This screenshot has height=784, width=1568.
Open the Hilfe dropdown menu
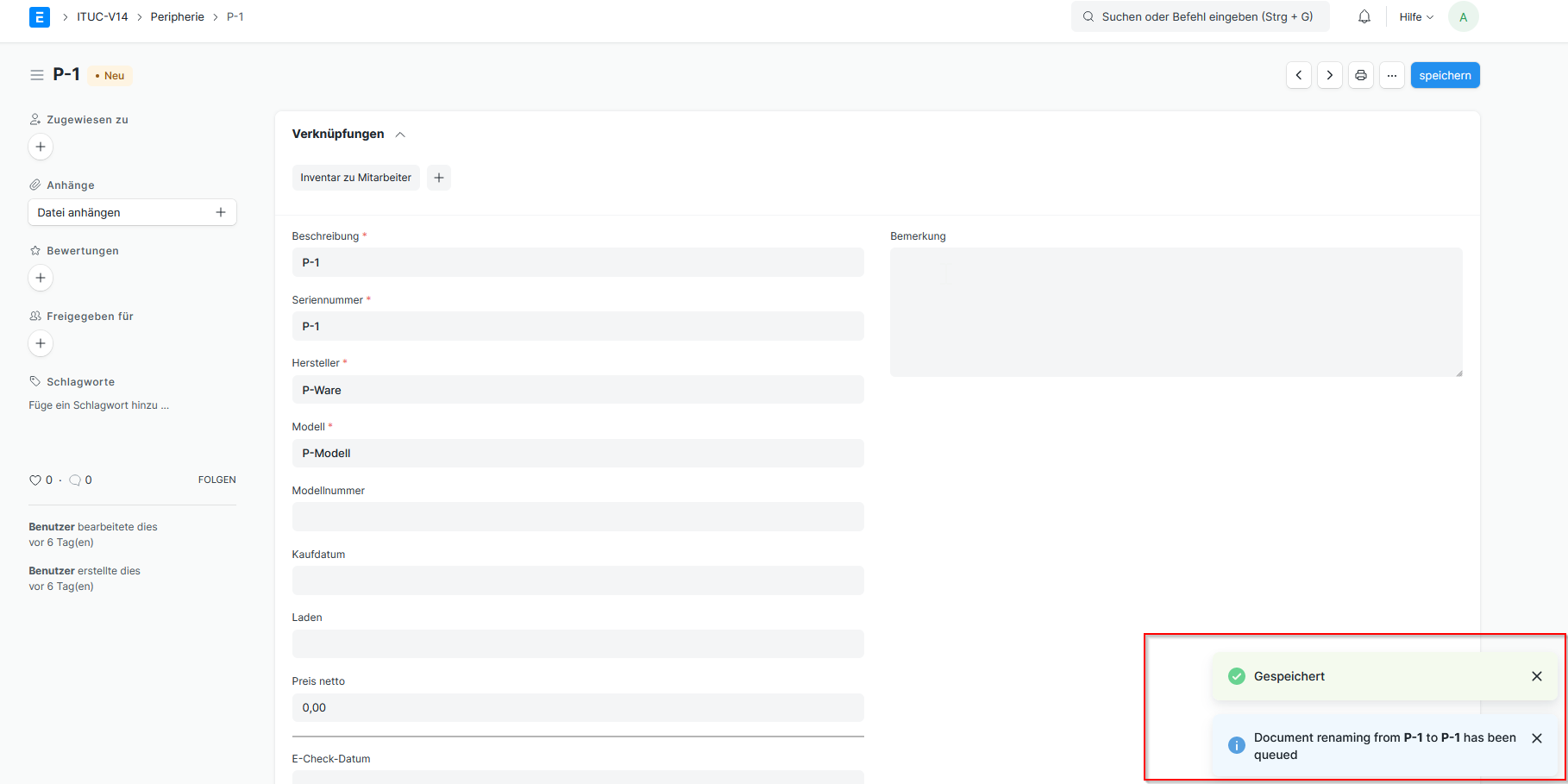coord(1416,16)
